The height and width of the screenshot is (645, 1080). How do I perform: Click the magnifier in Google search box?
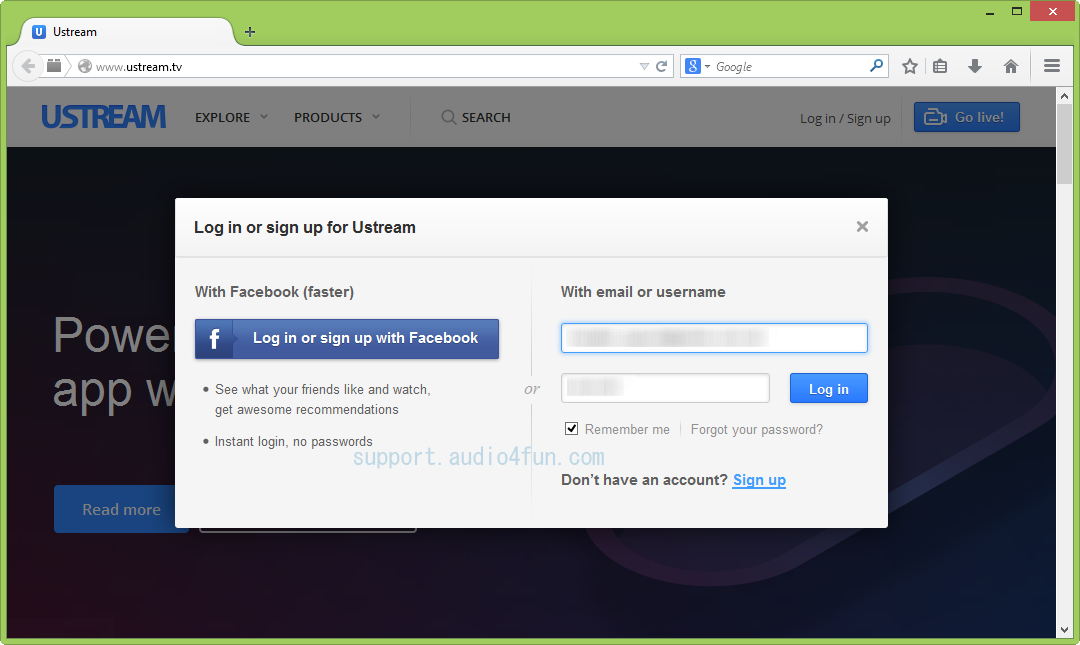coord(876,65)
